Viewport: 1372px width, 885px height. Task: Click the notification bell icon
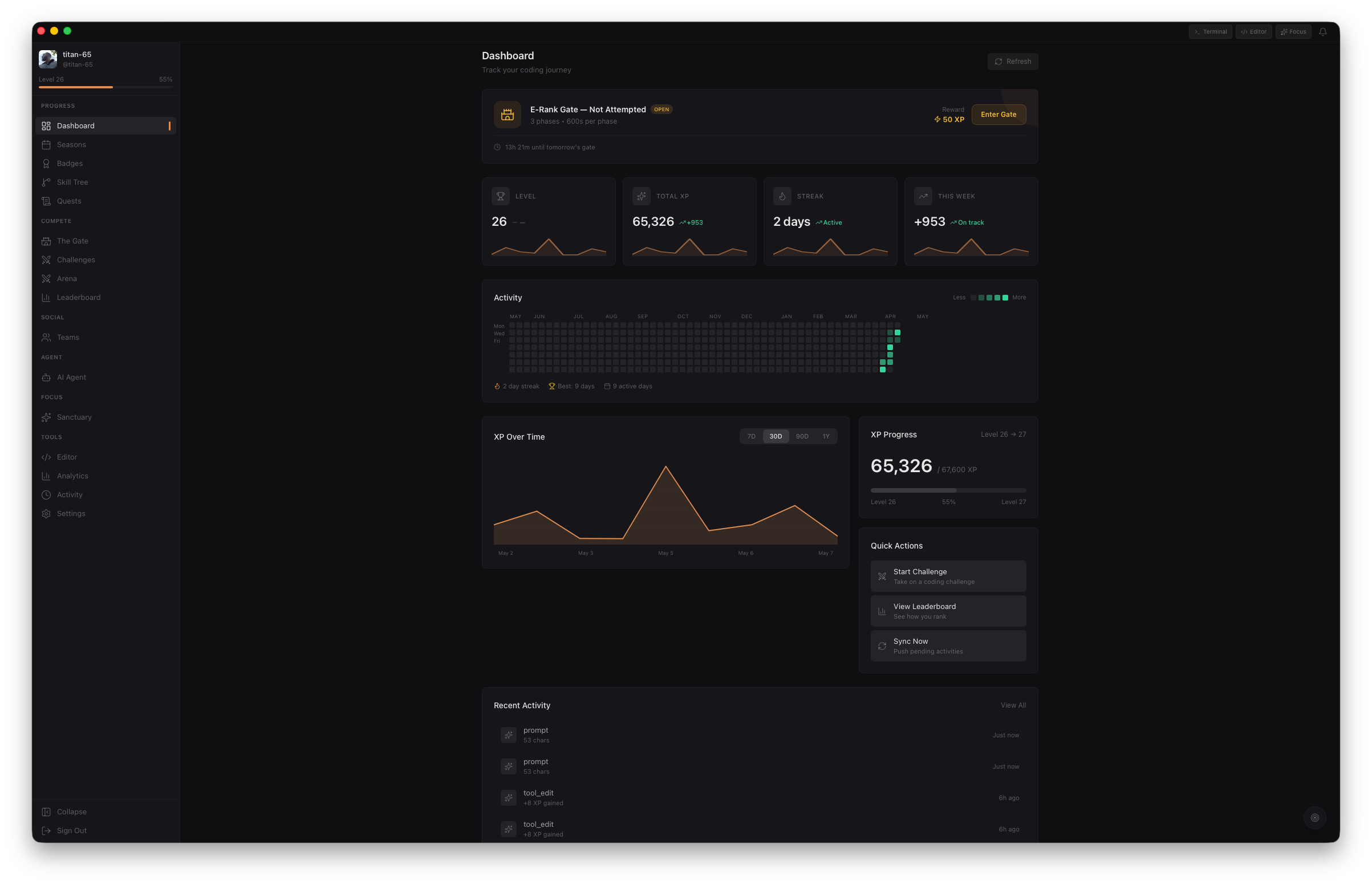(x=1322, y=31)
